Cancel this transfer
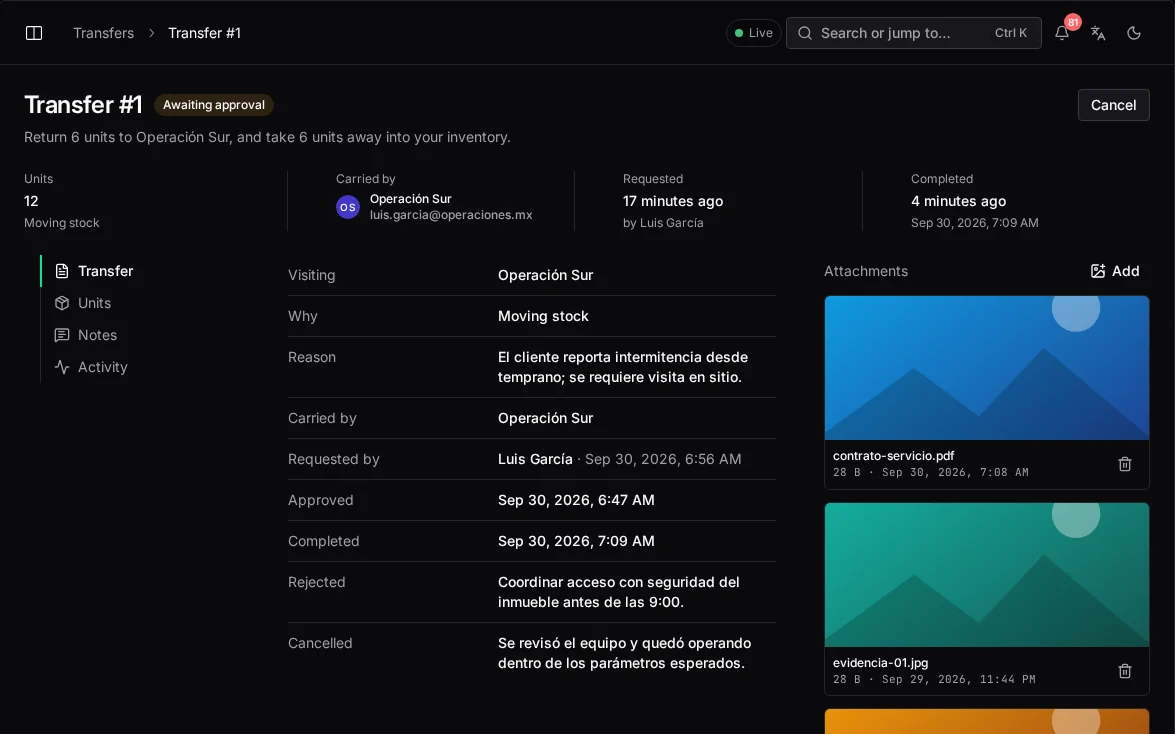 pyautogui.click(x=1113, y=105)
